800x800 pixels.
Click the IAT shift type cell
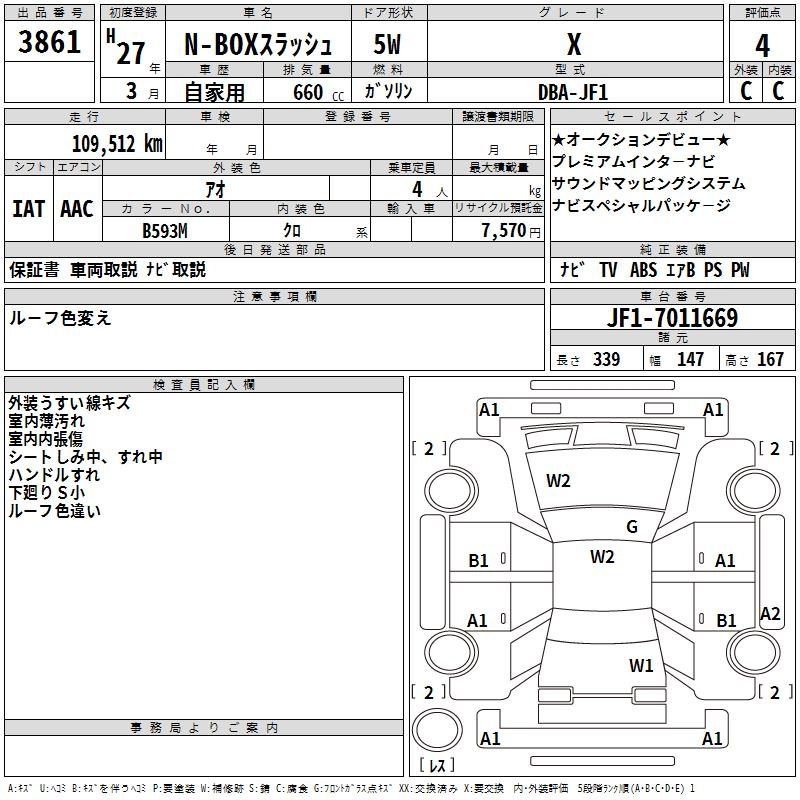tap(28, 209)
